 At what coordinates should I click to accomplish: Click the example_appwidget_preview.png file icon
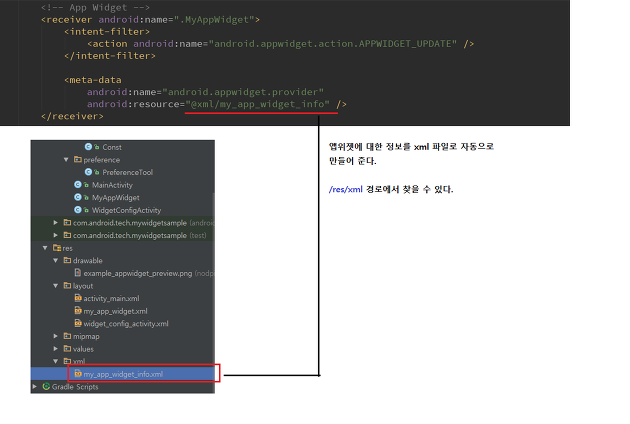78,273
